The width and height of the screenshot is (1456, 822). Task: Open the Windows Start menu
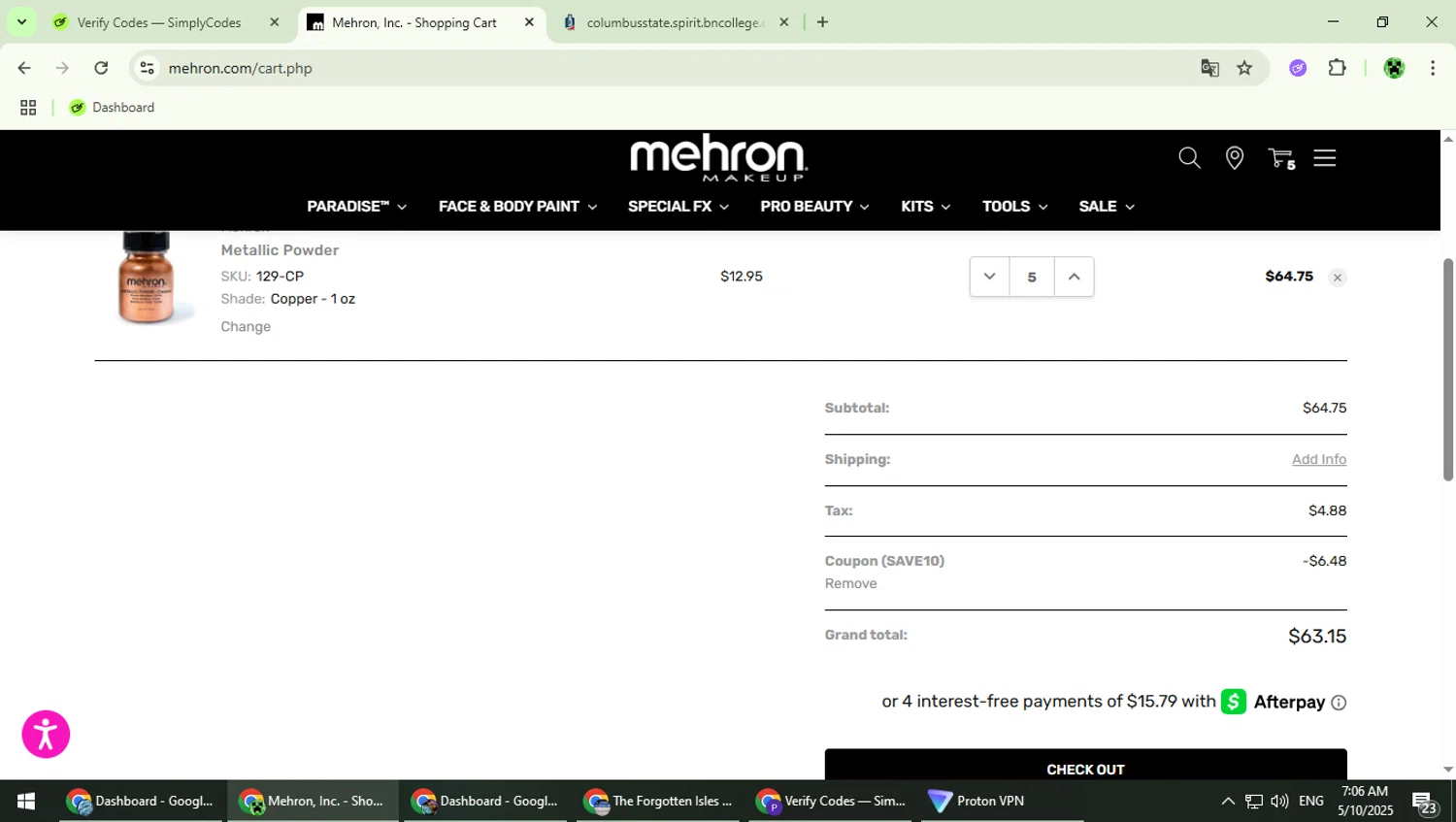[x=26, y=802]
